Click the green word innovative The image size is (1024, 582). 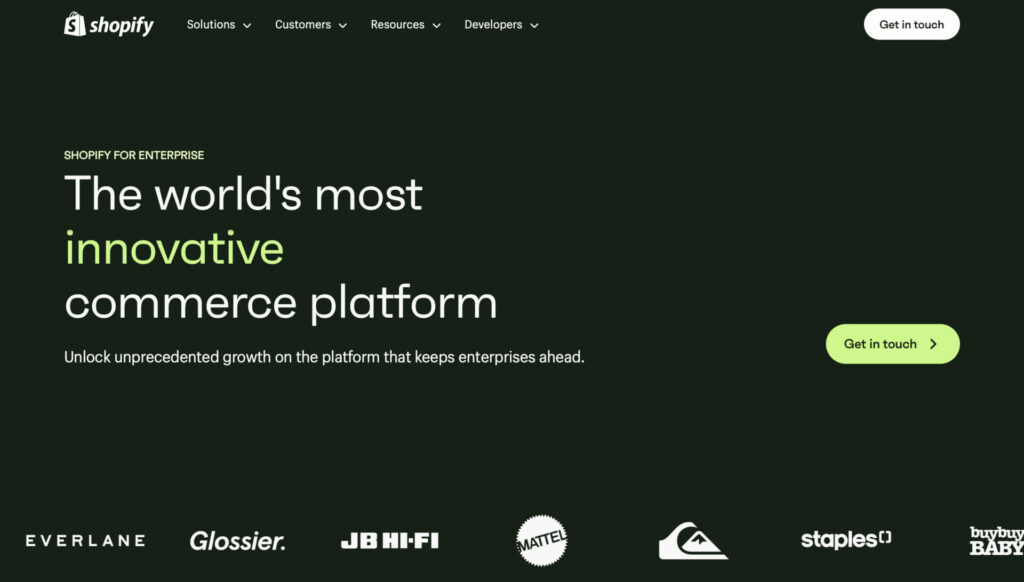(174, 248)
